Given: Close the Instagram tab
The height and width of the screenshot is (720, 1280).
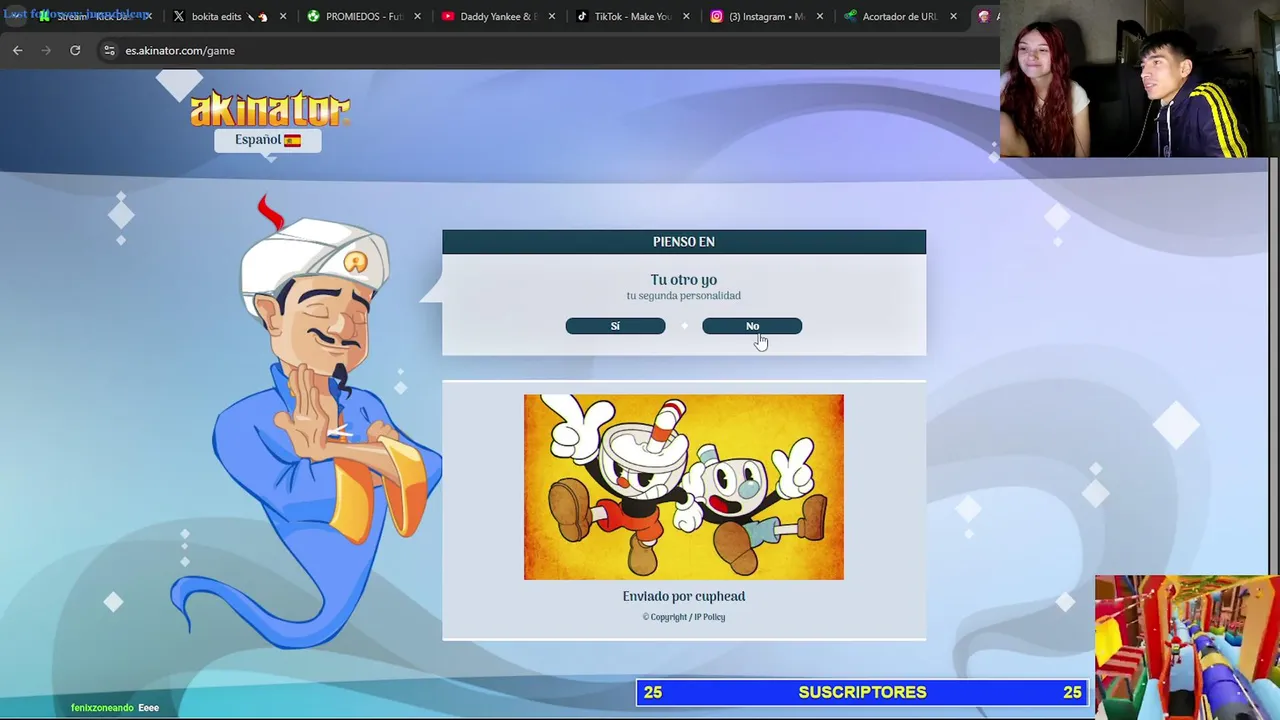Looking at the screenshot, I should pyautogui.click(x=819, y=16).
